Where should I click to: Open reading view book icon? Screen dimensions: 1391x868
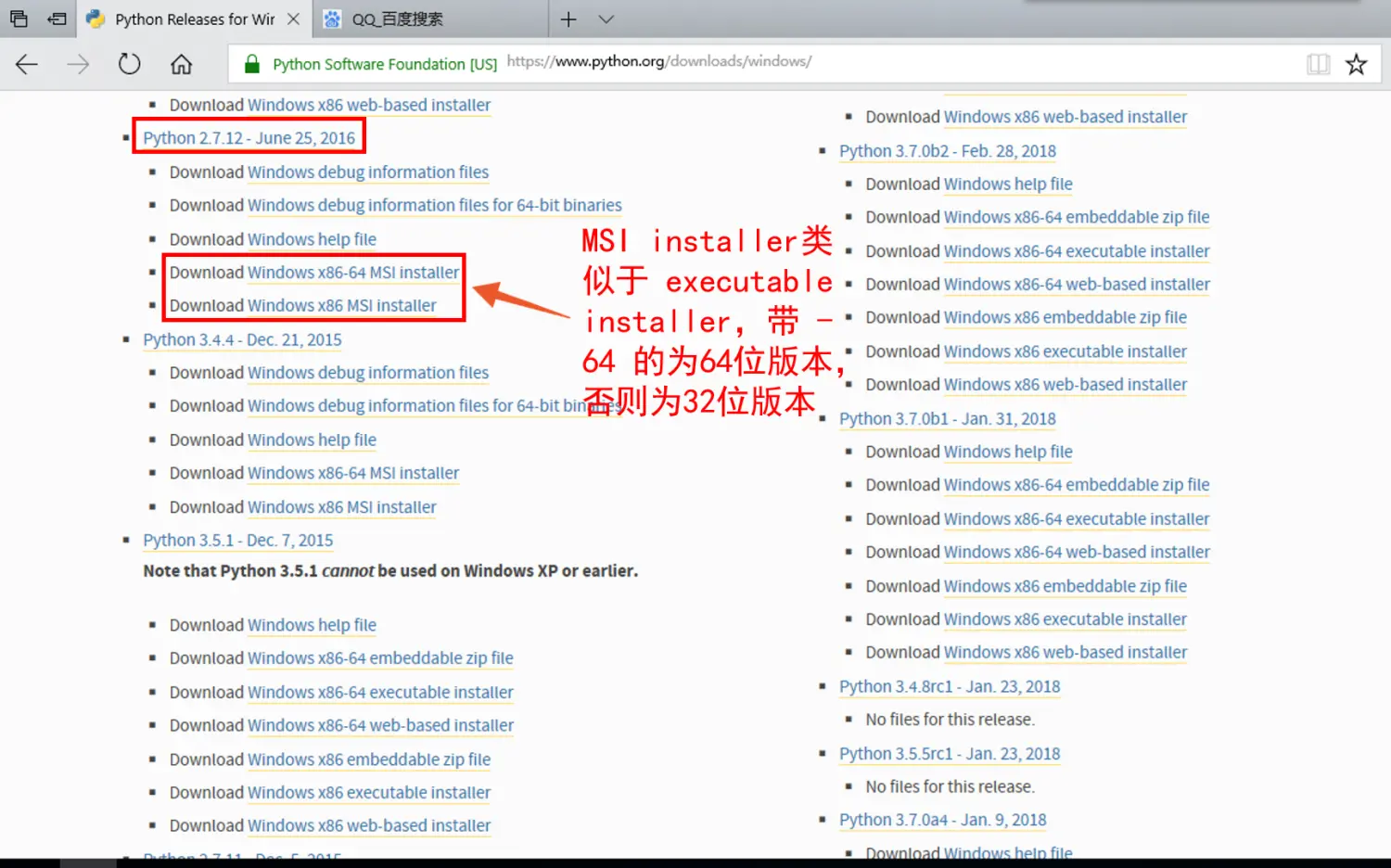pyautogui.click(x=1318, y=64)
